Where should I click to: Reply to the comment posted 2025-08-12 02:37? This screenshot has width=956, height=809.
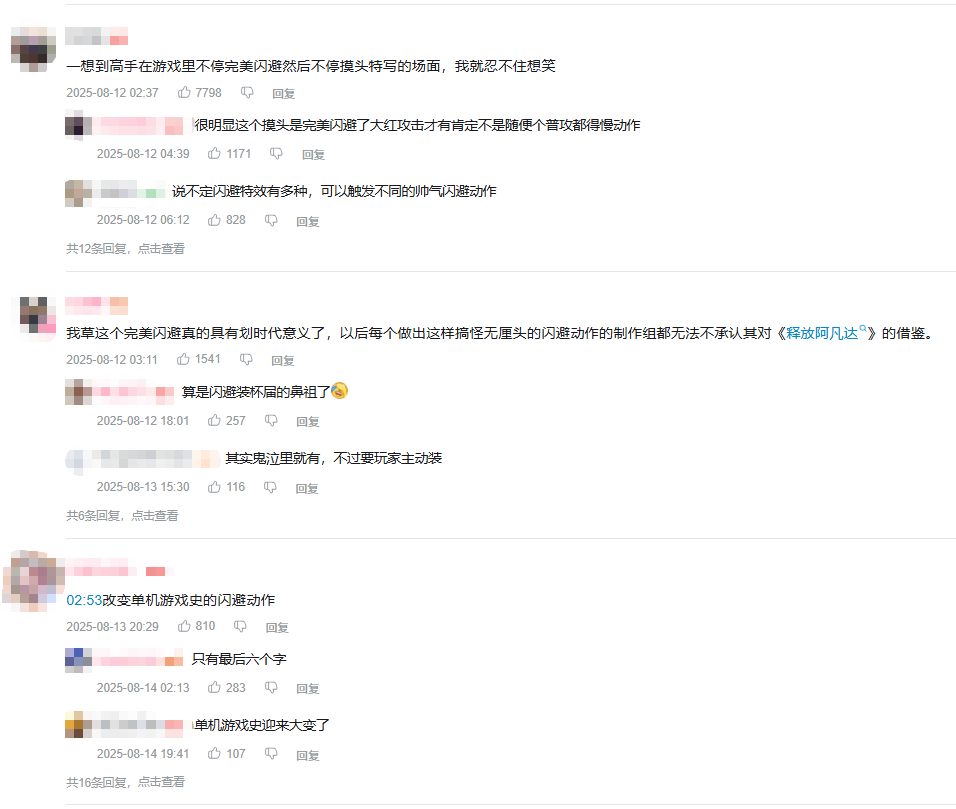click(284, 93)
